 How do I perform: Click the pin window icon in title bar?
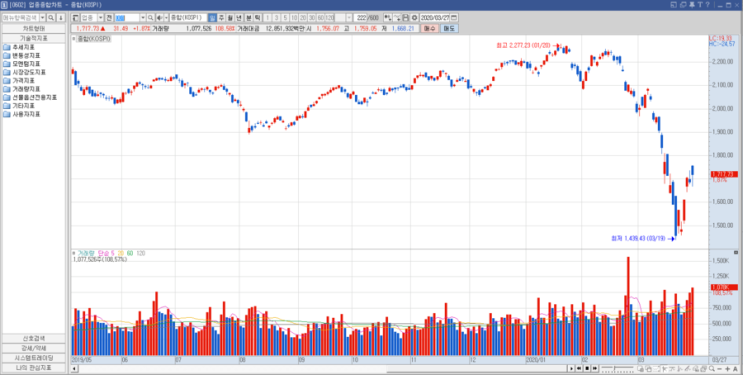tap(692, 5)
